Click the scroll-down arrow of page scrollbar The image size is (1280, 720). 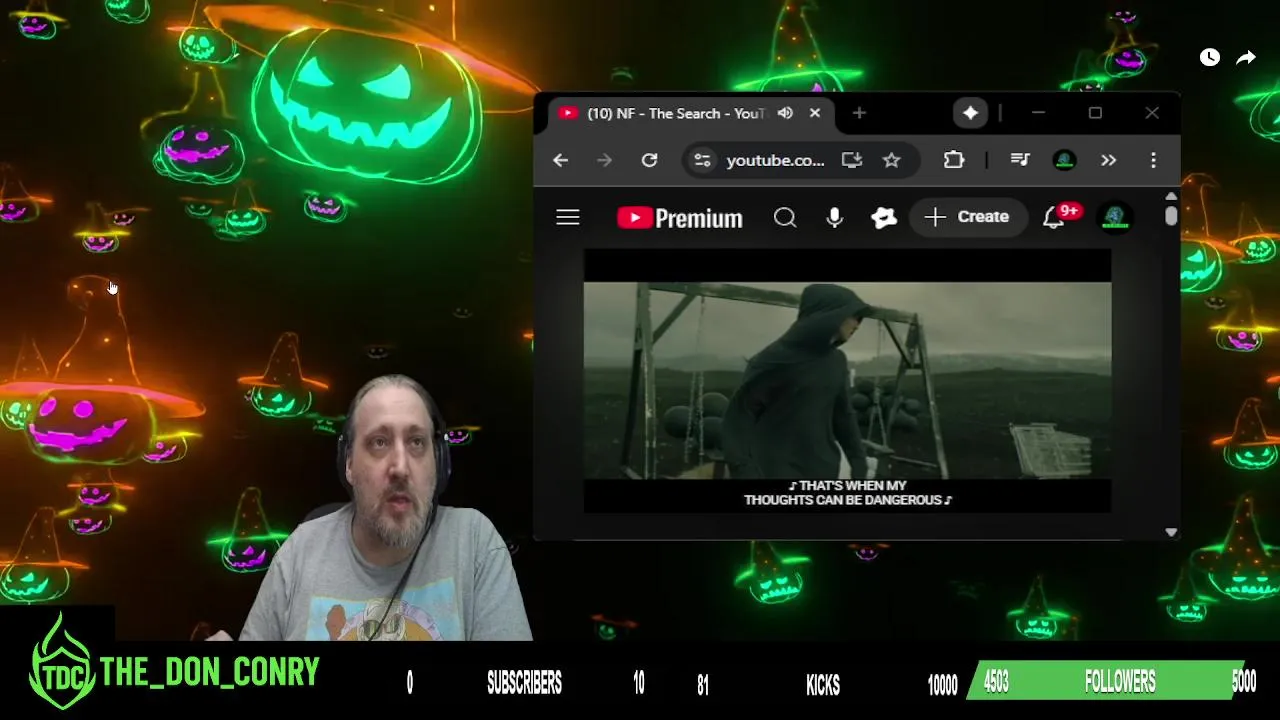click(x=1171, y=533)
